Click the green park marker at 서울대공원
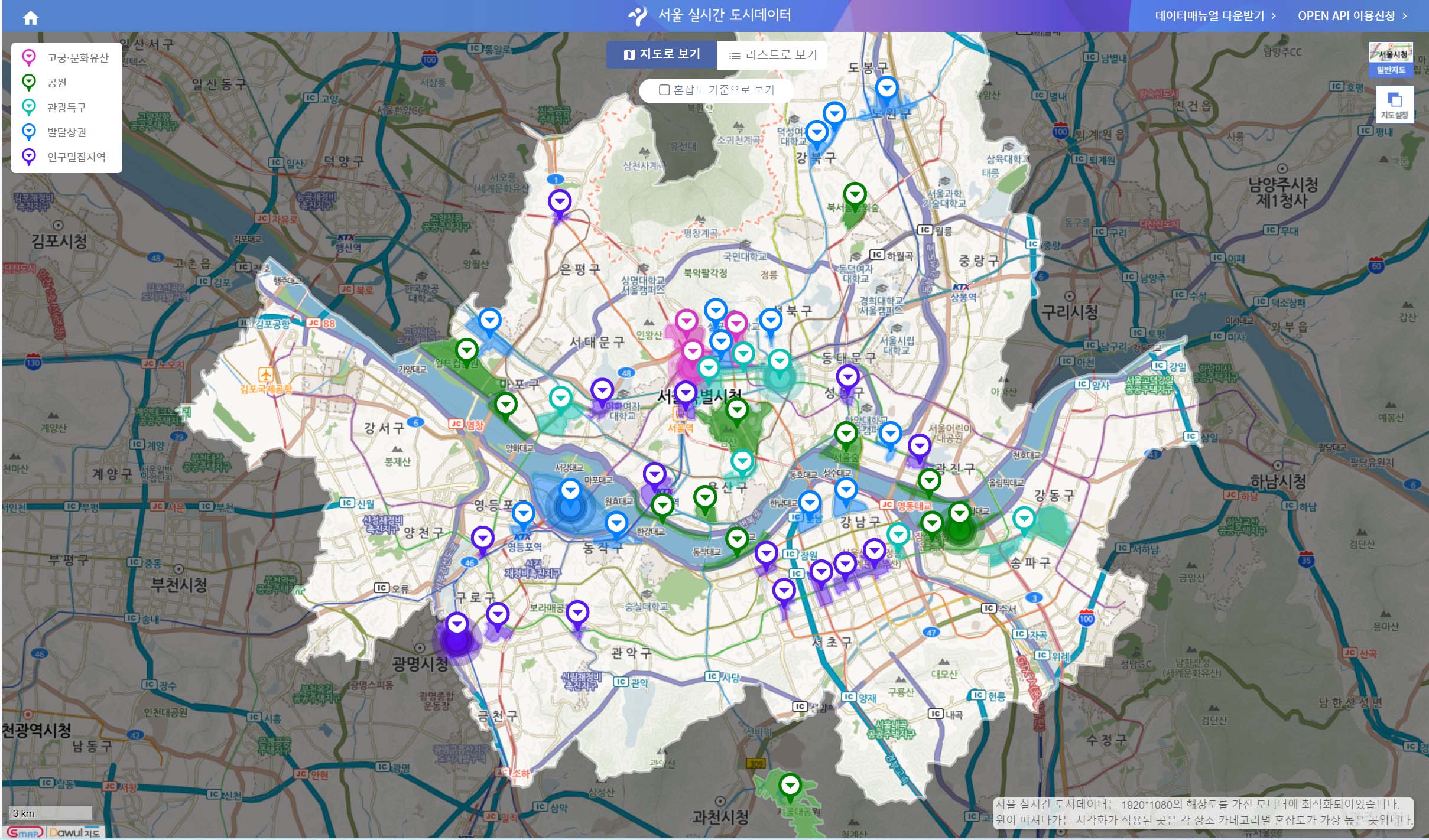 [x=790, y=786]
